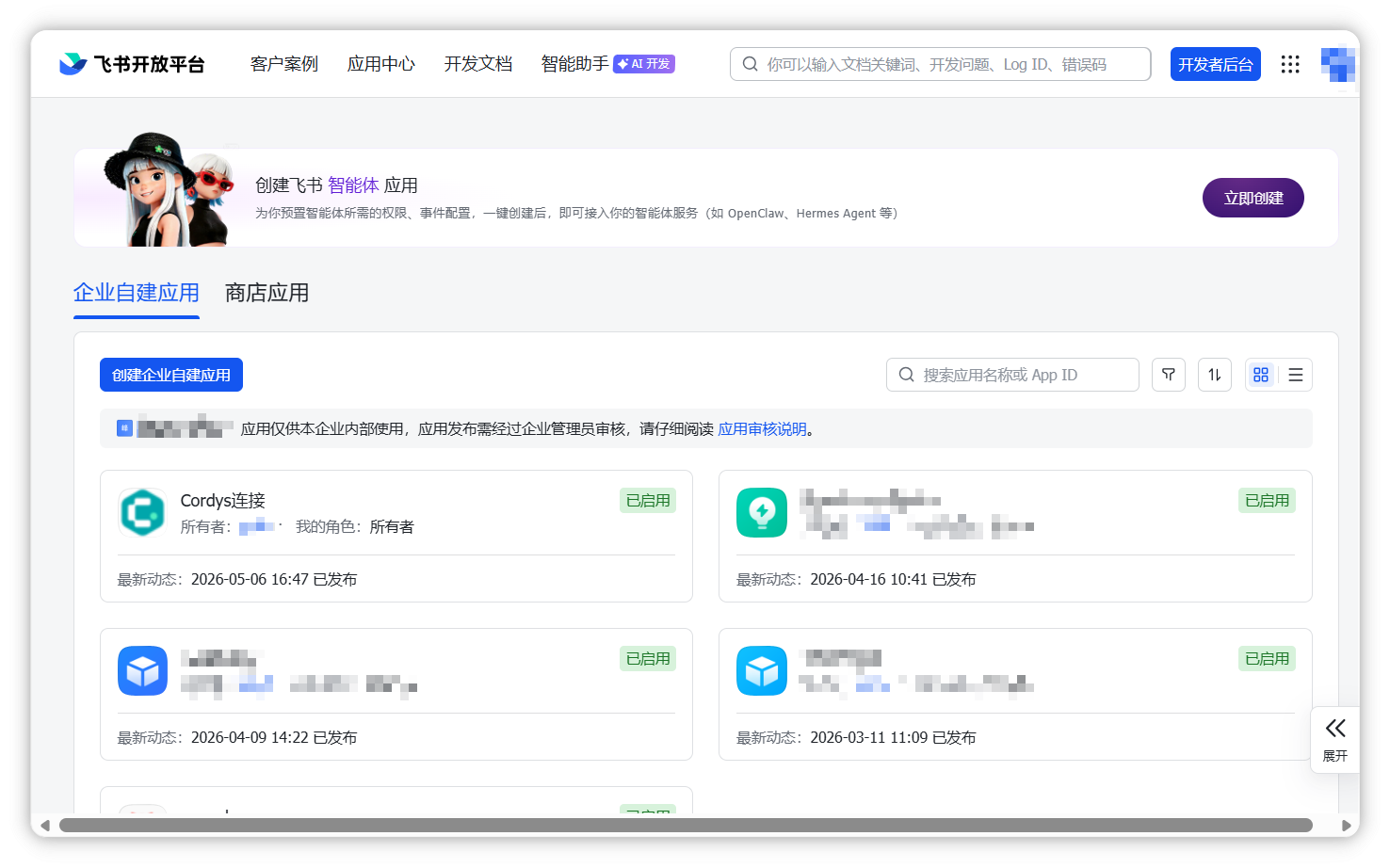
Task: Expand the 展开 side panel
Action: click(x=1335, y=740)
